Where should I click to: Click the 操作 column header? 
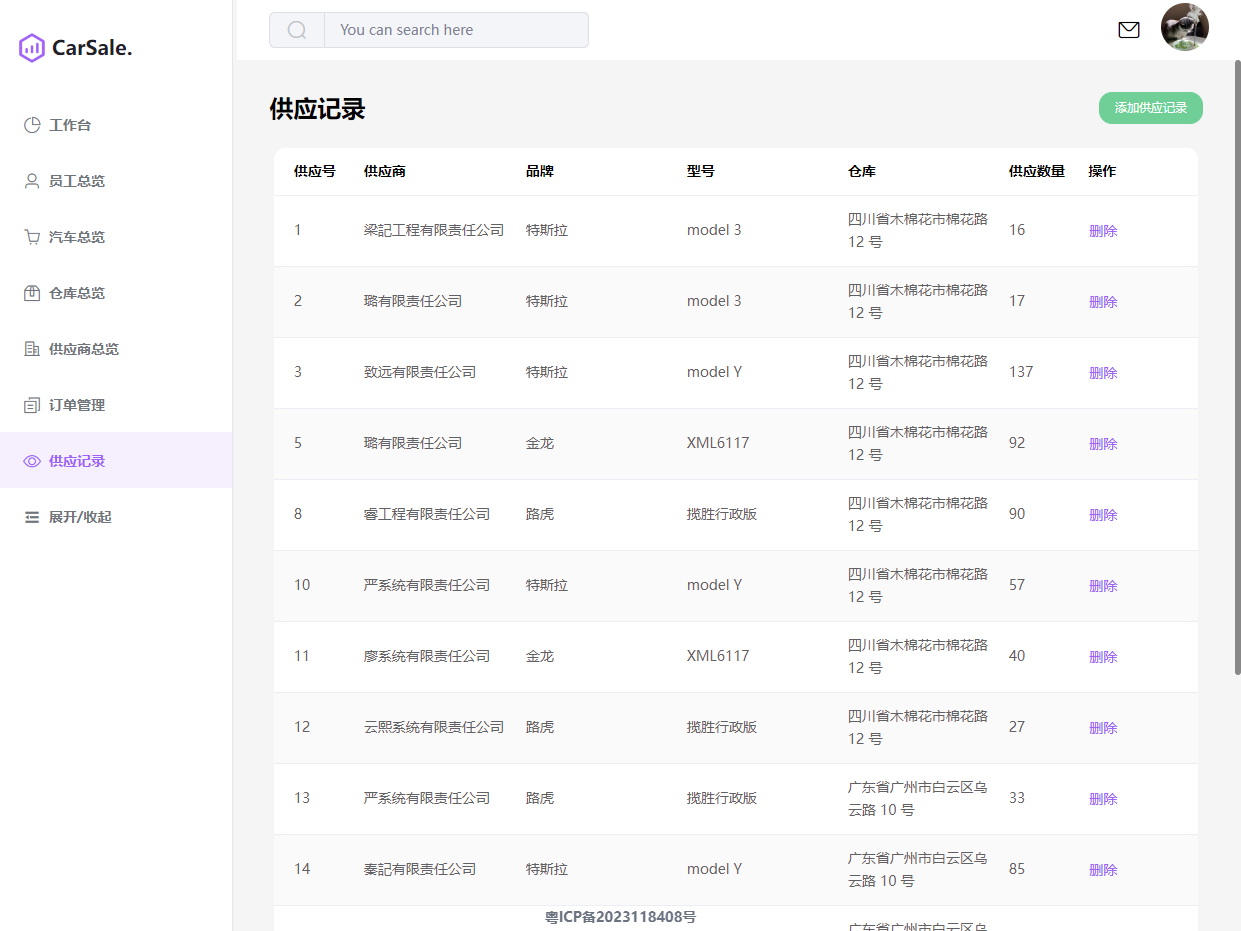[x=1103, y=172]
